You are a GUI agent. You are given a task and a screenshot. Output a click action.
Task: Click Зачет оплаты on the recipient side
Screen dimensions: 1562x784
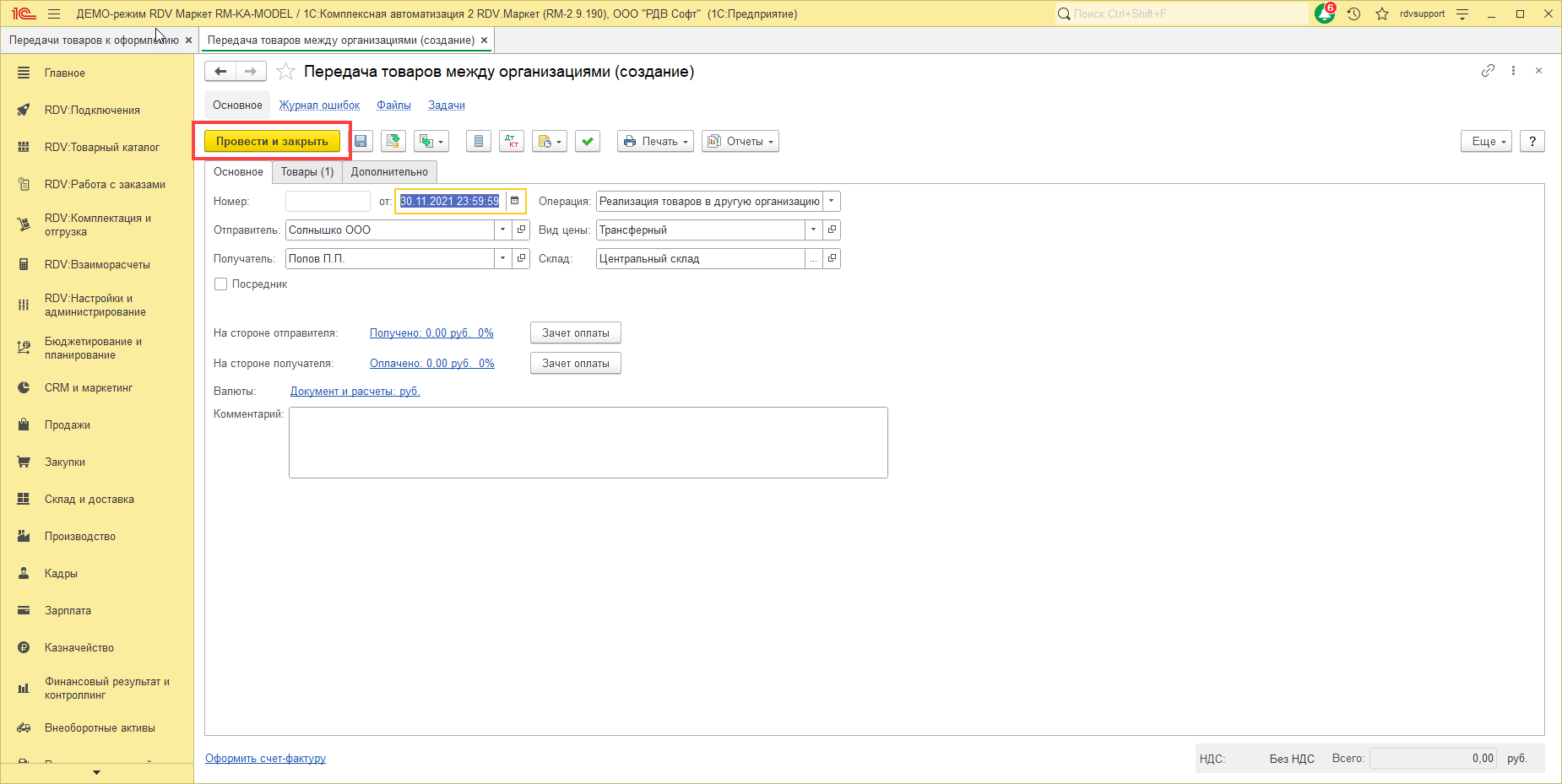click(x=576, y=364)
